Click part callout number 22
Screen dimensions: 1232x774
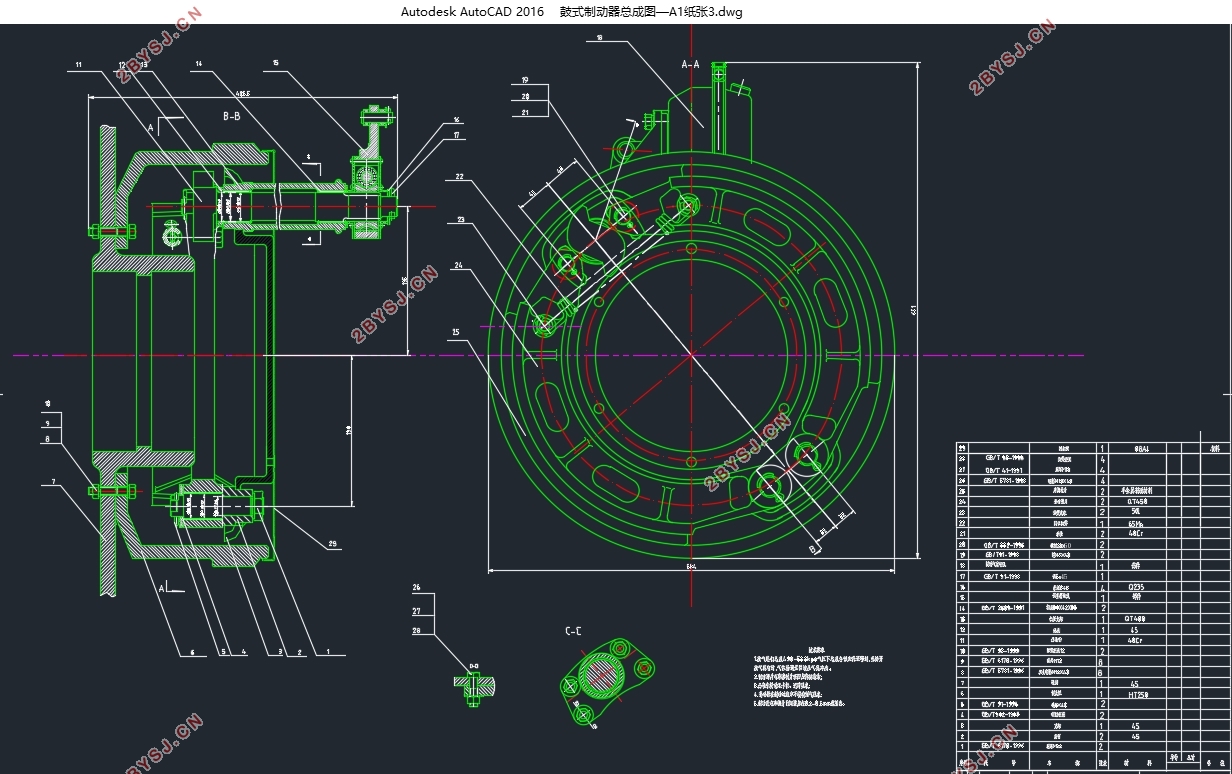[x=459, y=177]
